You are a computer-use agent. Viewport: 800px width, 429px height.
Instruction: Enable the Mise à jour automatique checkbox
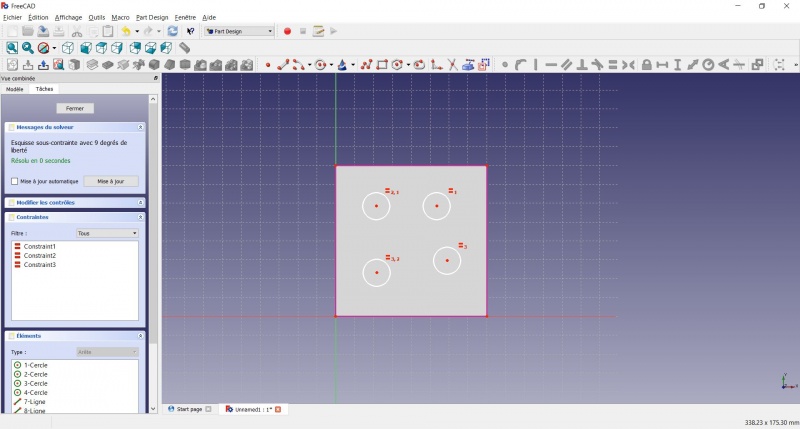[x=14, y=181]
